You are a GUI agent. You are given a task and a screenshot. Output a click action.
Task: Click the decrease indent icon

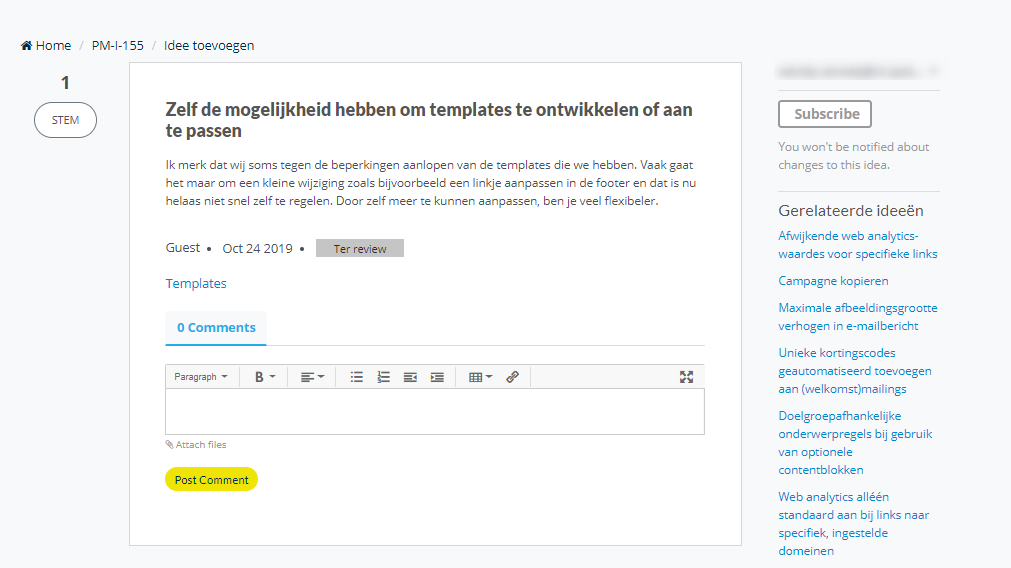pos(410,377)
